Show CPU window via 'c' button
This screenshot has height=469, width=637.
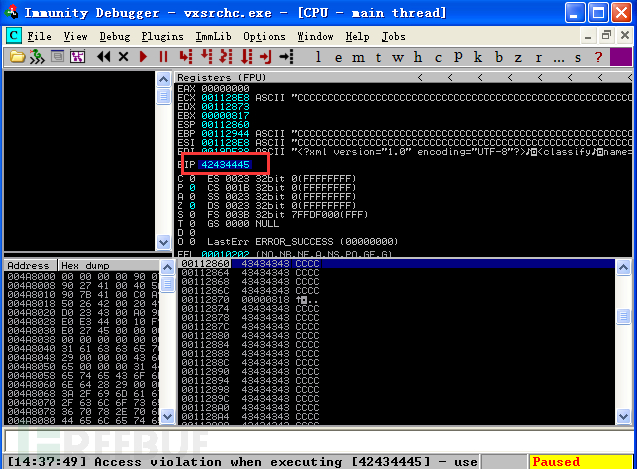[438, 58]
